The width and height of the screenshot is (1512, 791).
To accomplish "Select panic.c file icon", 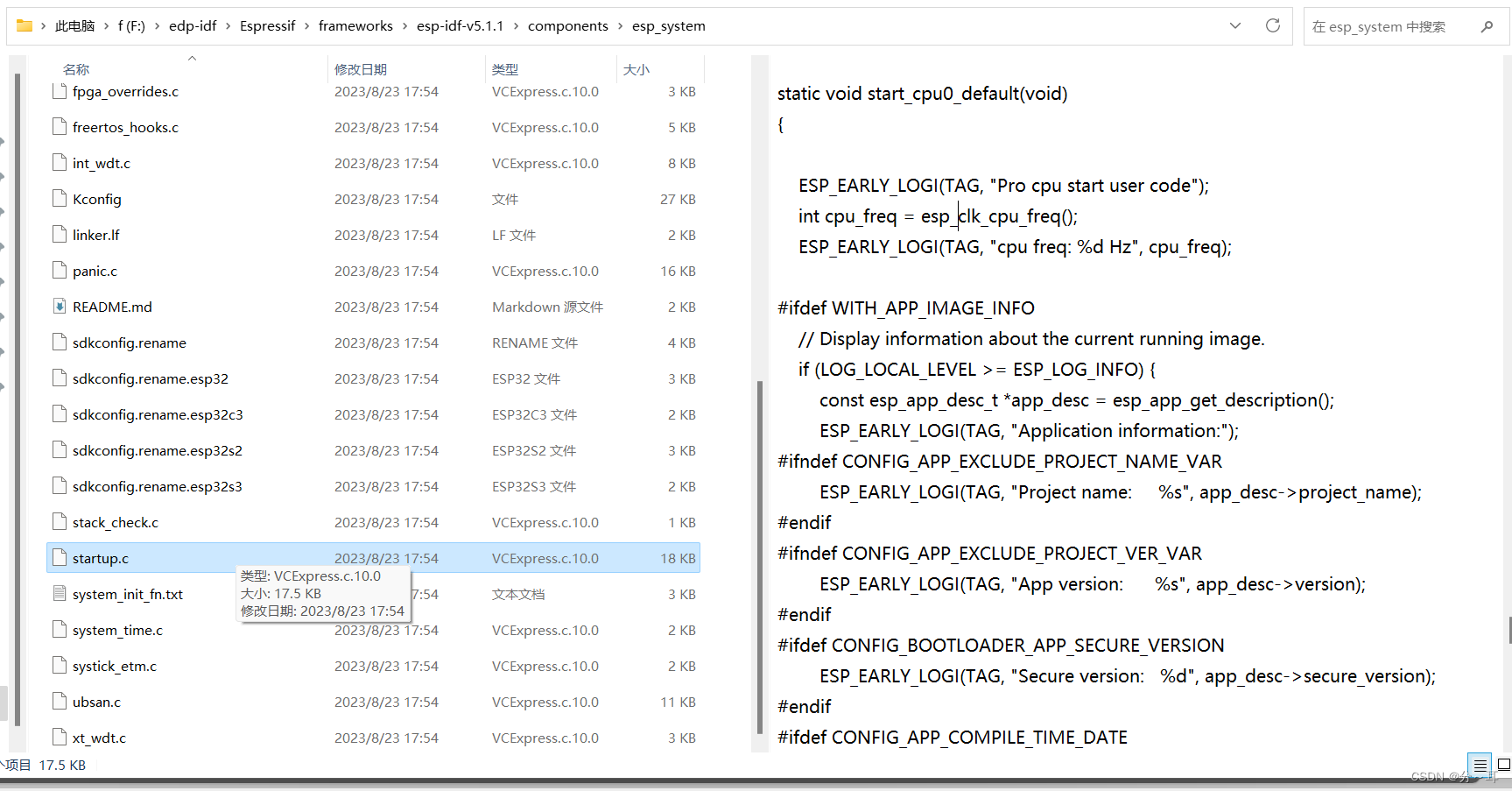I will coord(60,271).
